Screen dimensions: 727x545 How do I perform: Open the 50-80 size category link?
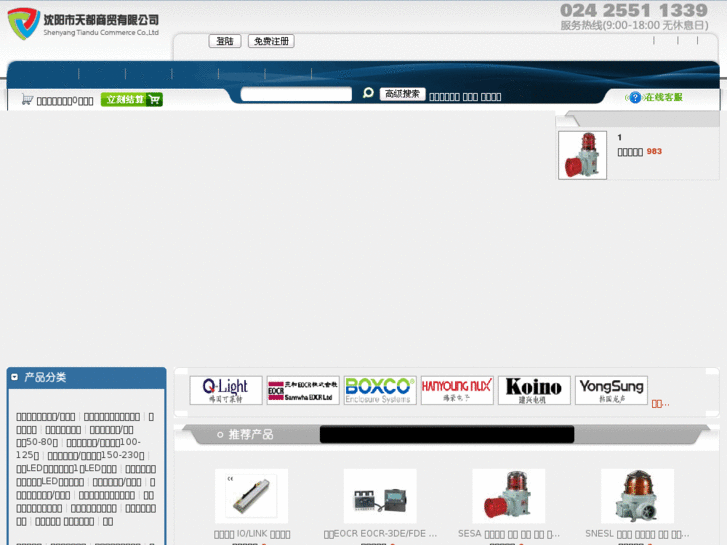click(x=37, y=442)
